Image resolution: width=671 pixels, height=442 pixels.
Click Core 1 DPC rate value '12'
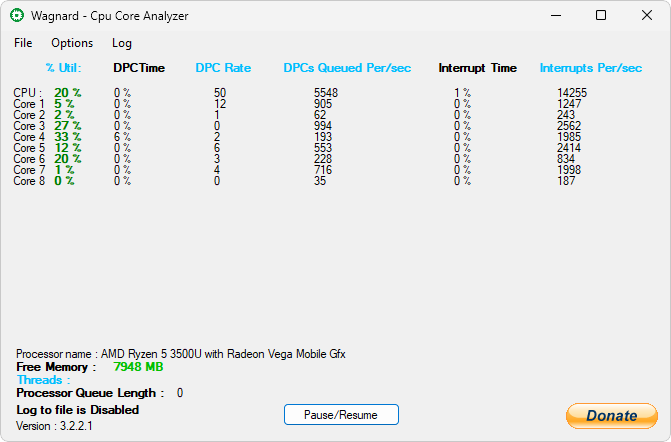tap(220, 104)
